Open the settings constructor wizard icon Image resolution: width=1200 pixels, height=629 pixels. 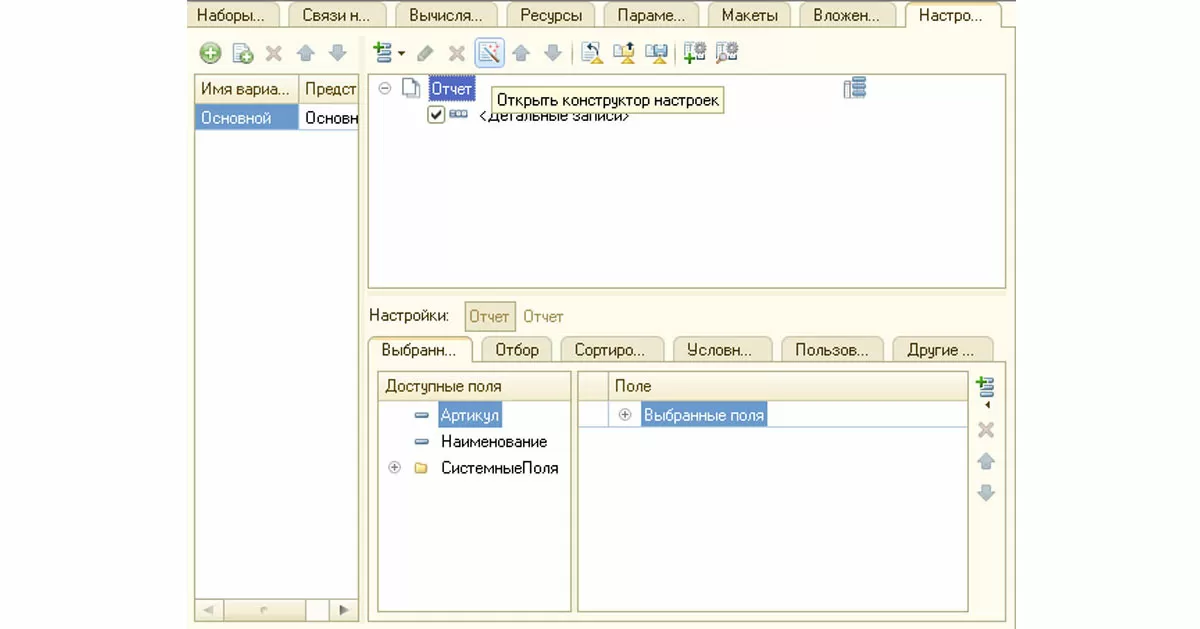point(489,53)
